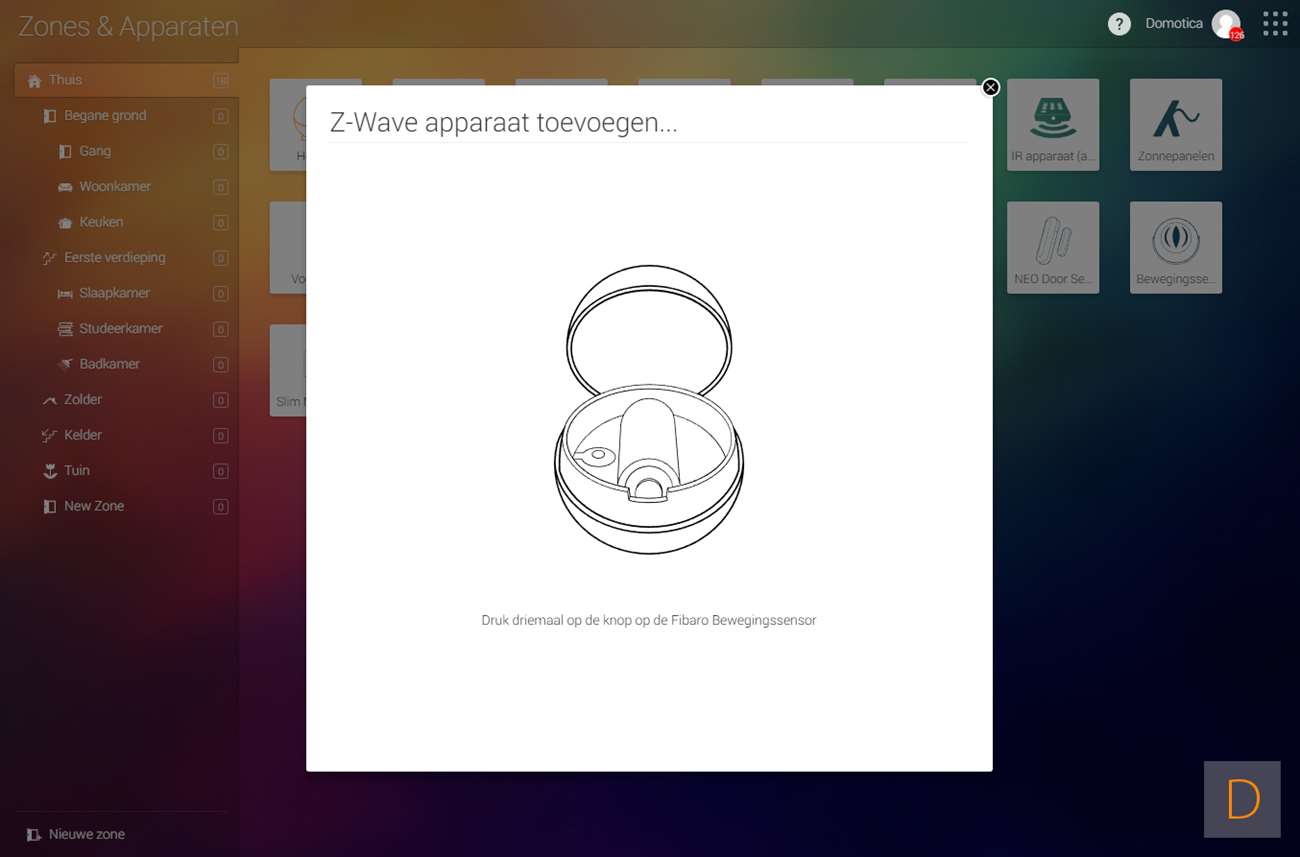
Task: Open the NEO Door Sensor device tile
Action: click(x=1053, y=248)
